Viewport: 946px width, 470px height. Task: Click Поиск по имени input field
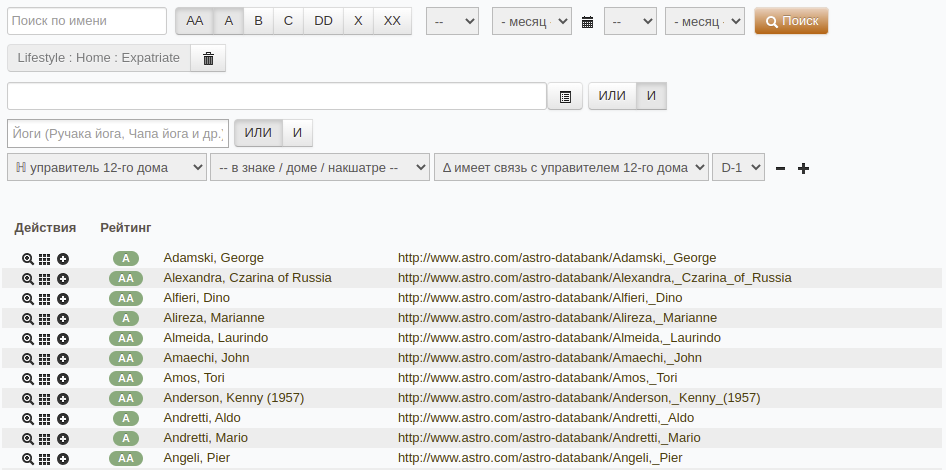pos(87,21)
